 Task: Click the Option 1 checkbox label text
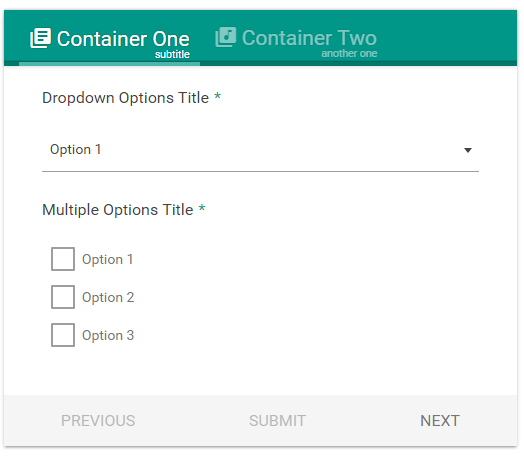coord(108,259)
